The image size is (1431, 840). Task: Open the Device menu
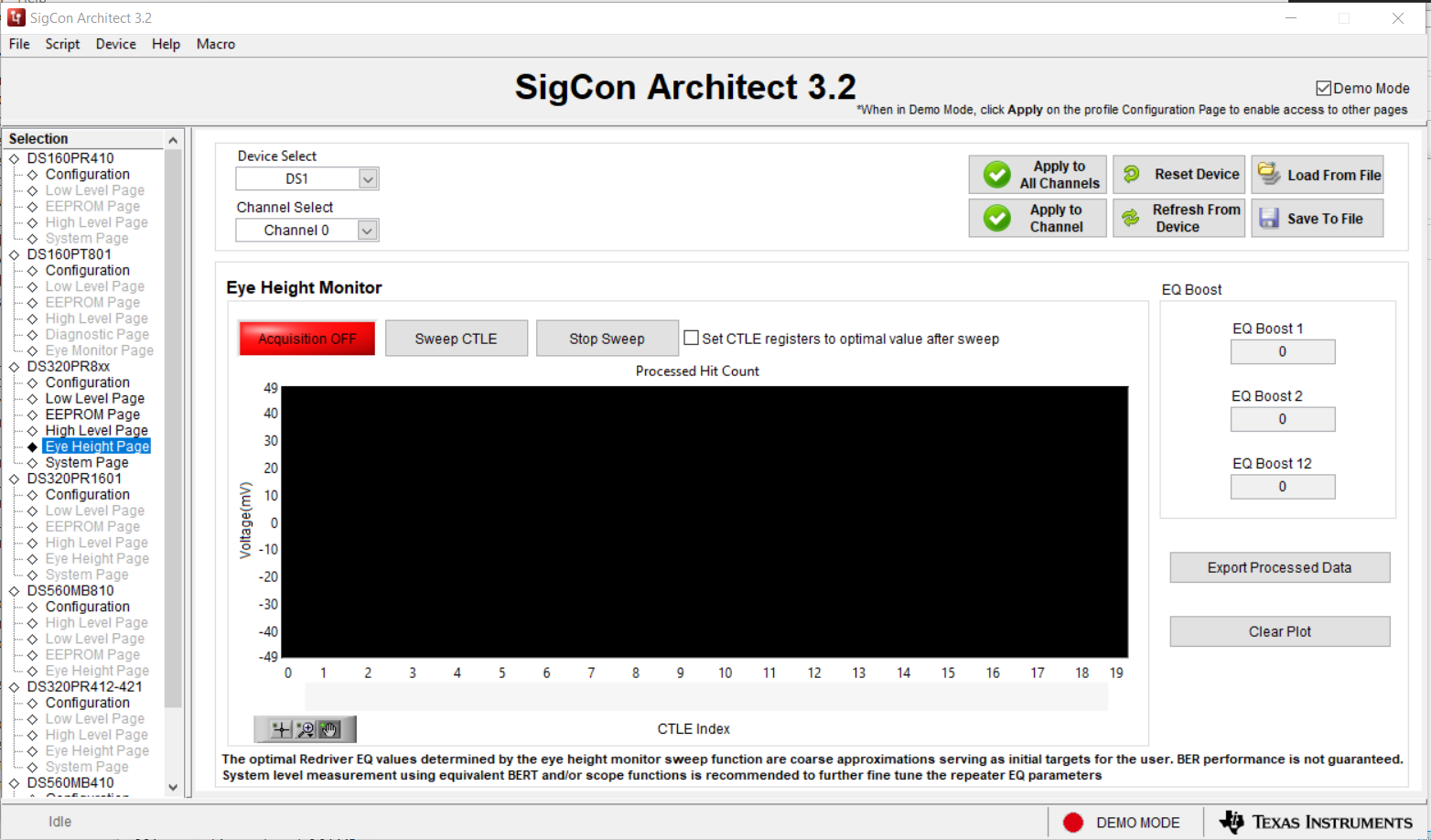[x=115, y=44]
